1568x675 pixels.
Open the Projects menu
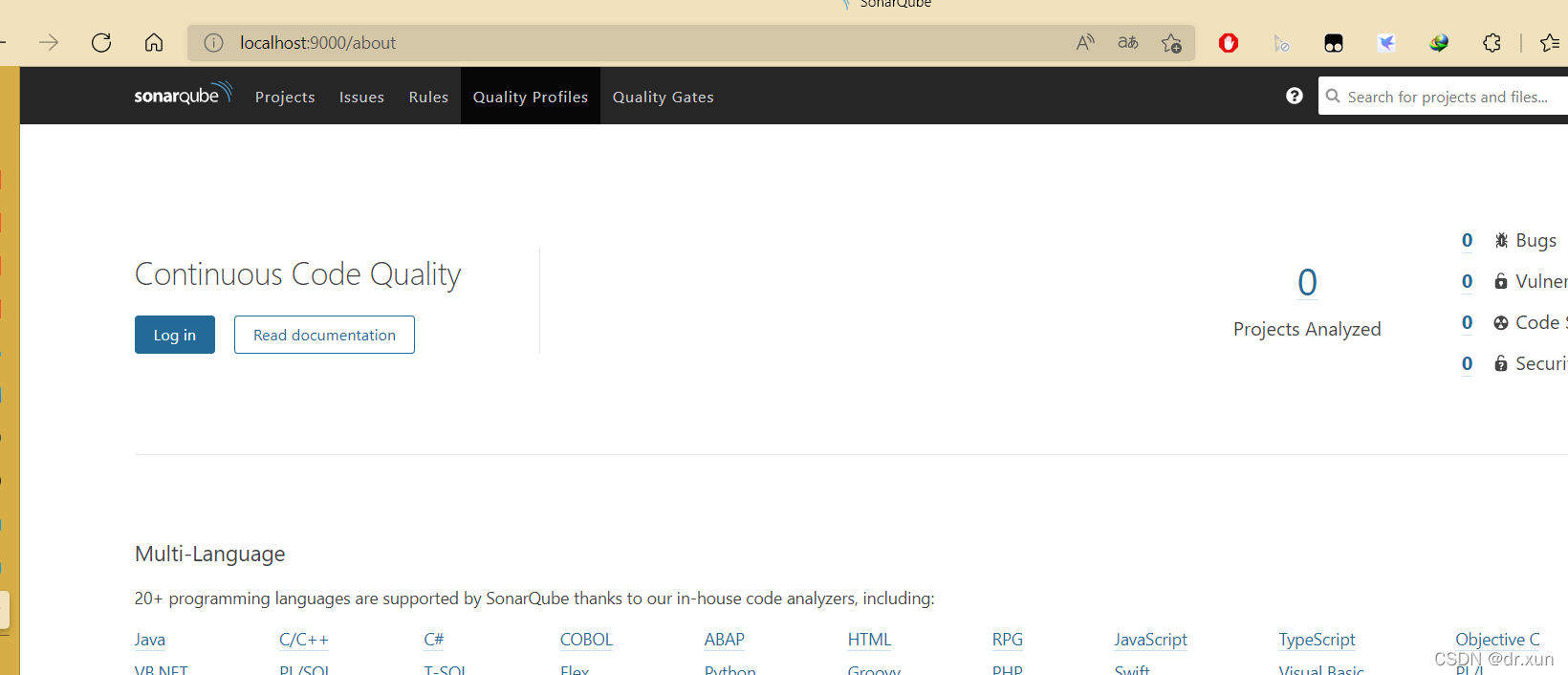tap(285, 97)
